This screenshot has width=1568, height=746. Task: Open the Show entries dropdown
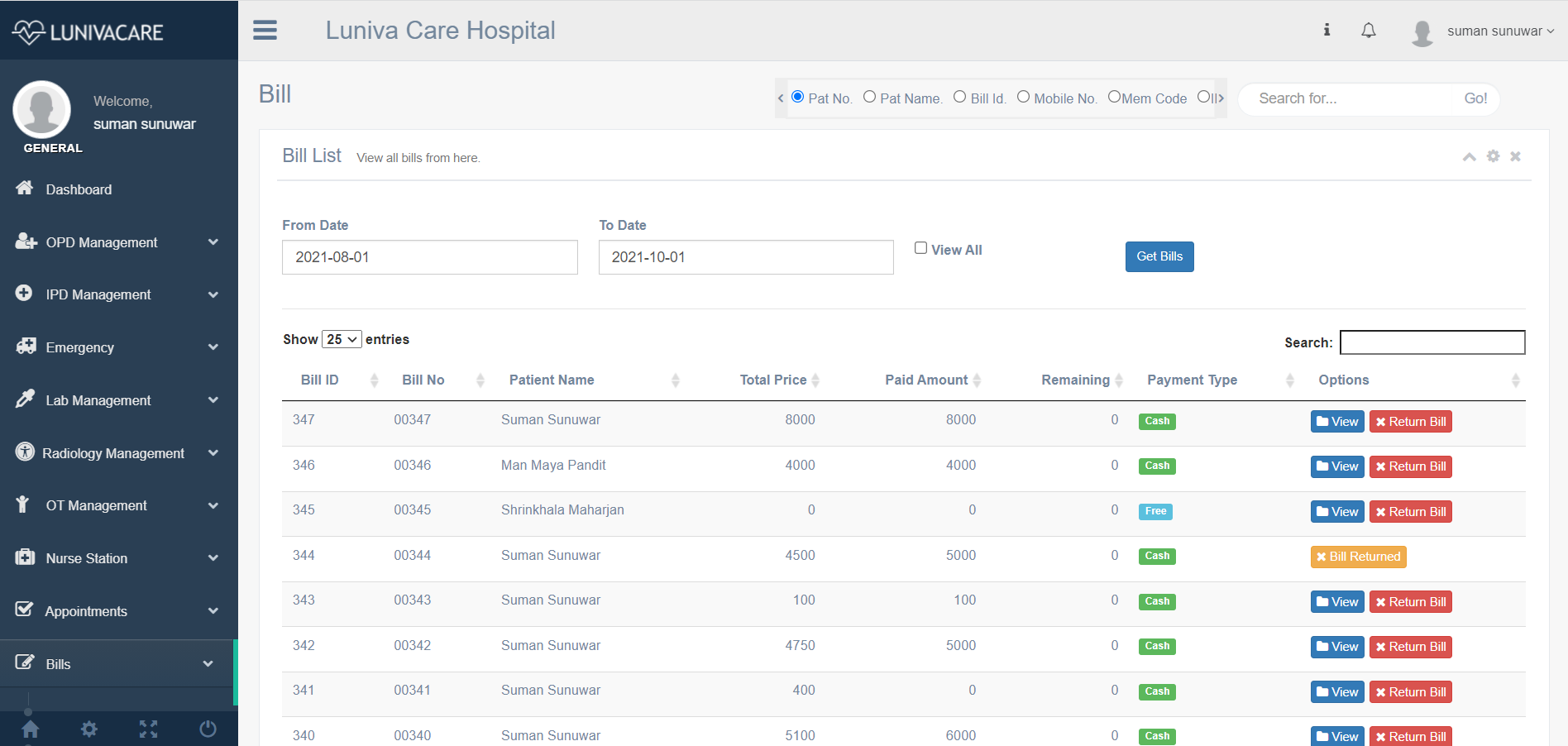341,339
